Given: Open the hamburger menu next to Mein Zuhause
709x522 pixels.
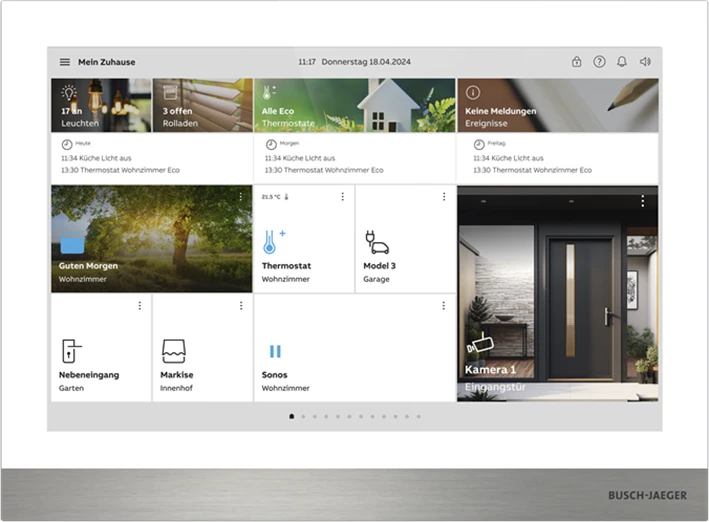Looking at the screenshot, I should tap(65, 62).
